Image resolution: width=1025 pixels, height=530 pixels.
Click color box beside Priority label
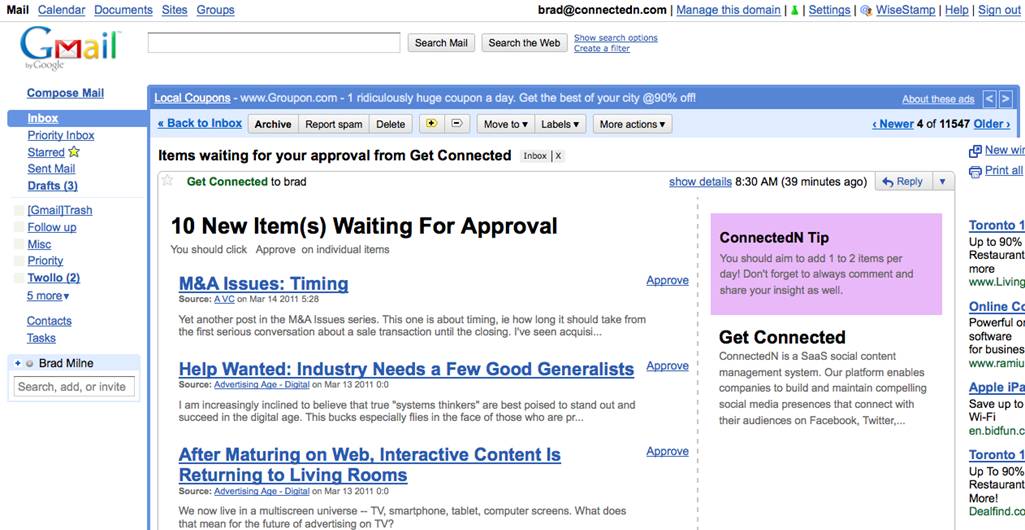[x=19, y=261]
